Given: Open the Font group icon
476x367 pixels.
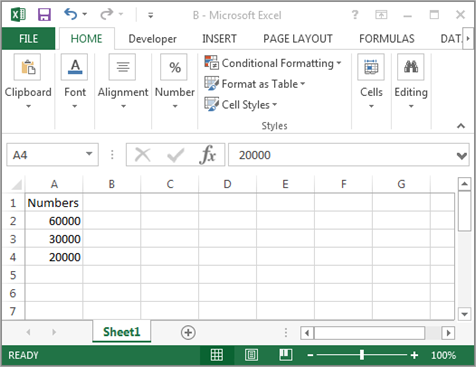Looking at the screenshot, I should tap(75, 67).
